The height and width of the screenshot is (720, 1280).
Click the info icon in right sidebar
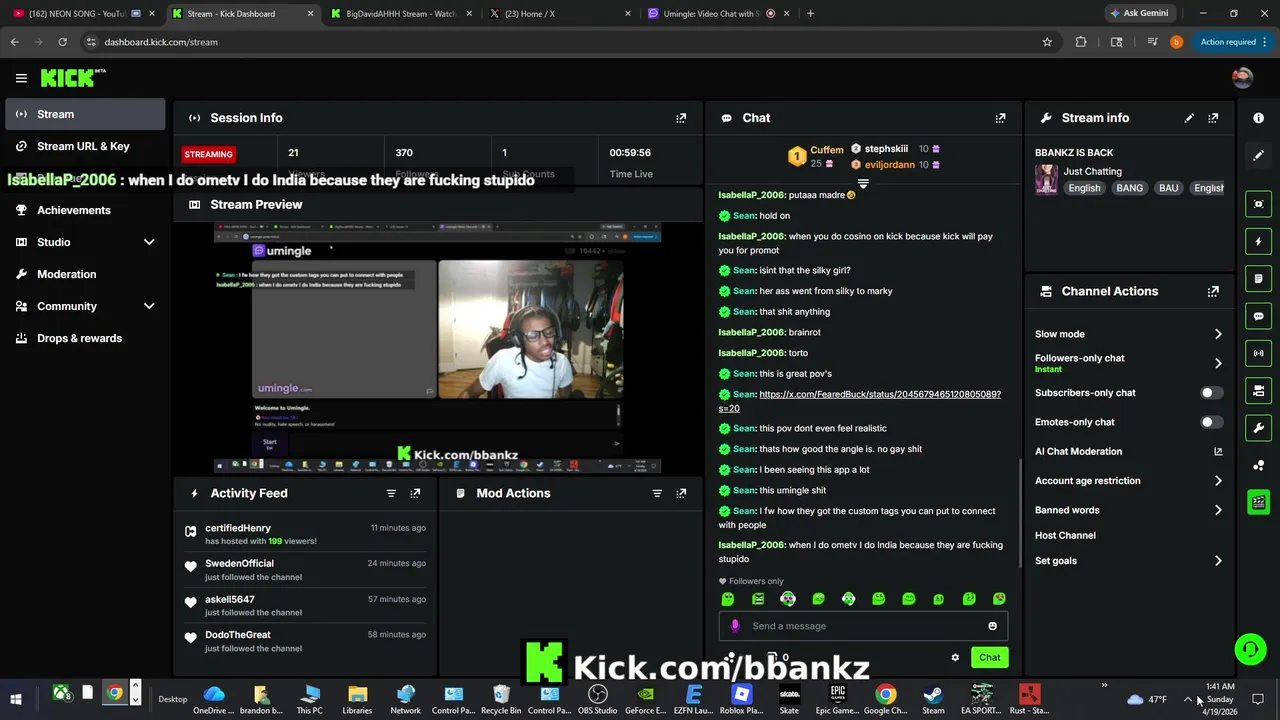[x=1259, y=118]
